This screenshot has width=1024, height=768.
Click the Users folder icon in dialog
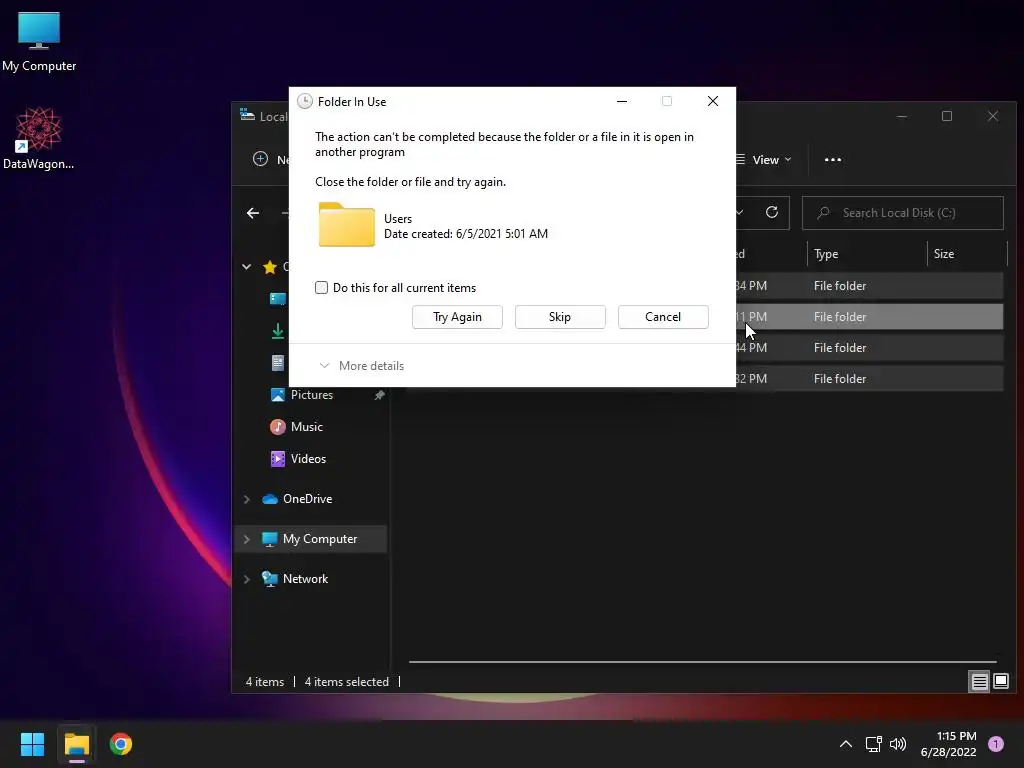pos(347,225)
